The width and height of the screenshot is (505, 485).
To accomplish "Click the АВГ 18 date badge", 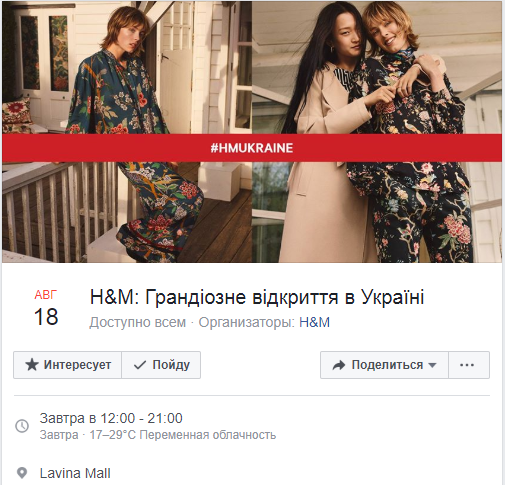I will (46, 308).
